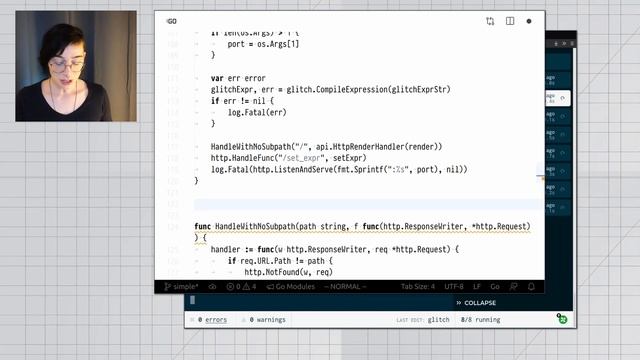Trigger refresh icon on highlighted Tilt resource row
The width and height of the screenshot is (640, 360).
(x=562, y=98)
